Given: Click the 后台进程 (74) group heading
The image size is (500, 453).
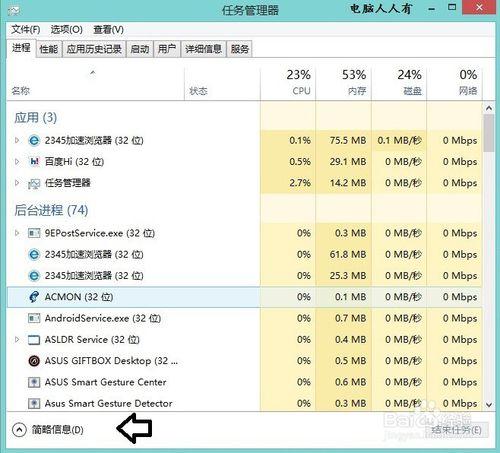Looking at the screenshot, I should [51, 210].
